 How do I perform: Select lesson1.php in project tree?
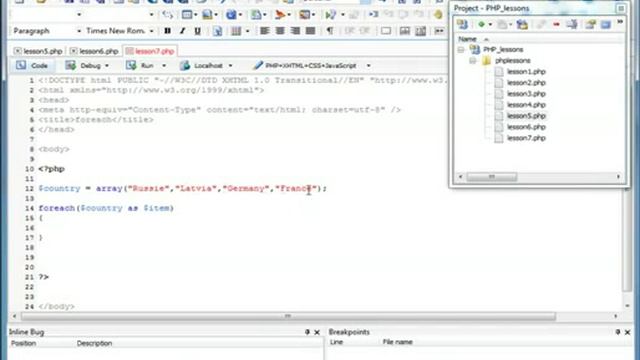click(526, 71)
